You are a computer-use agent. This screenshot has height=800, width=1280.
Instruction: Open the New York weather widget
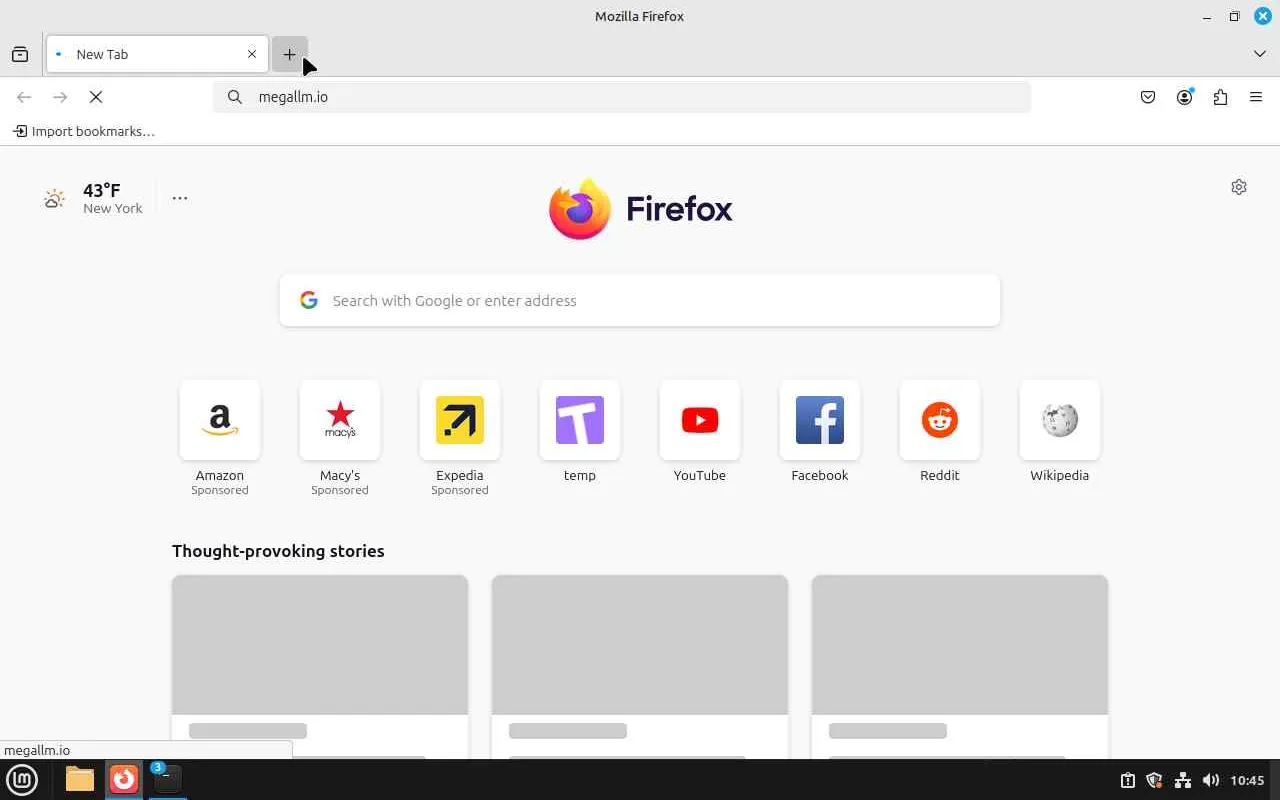pyautogui.click(x=93, y=198)
